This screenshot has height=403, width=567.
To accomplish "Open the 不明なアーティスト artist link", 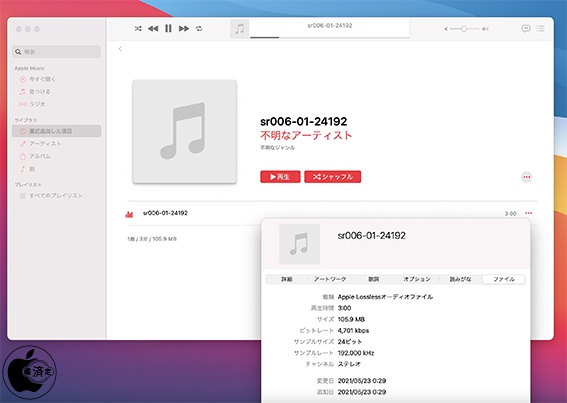I will coord(306,135).
